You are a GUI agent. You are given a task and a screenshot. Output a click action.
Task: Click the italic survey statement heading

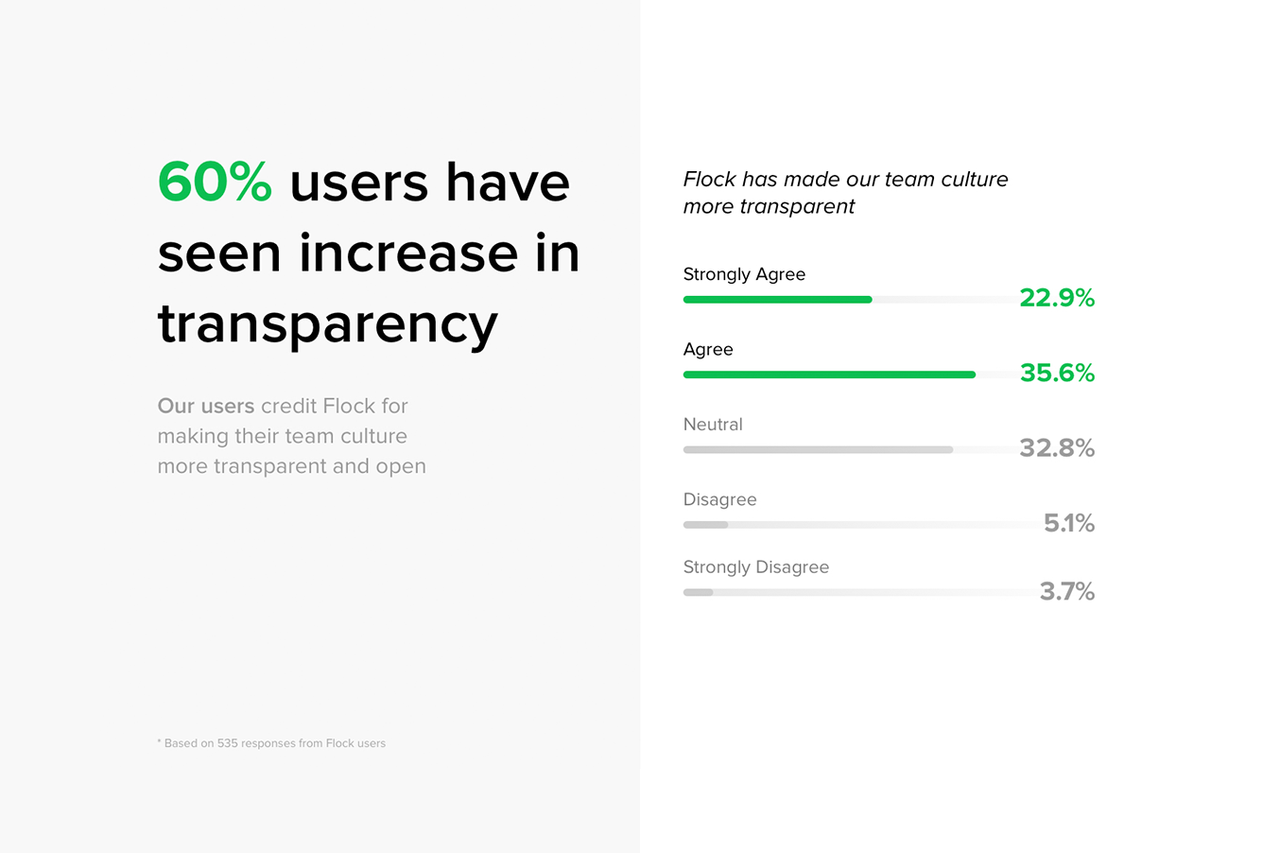tap(845, 193)
